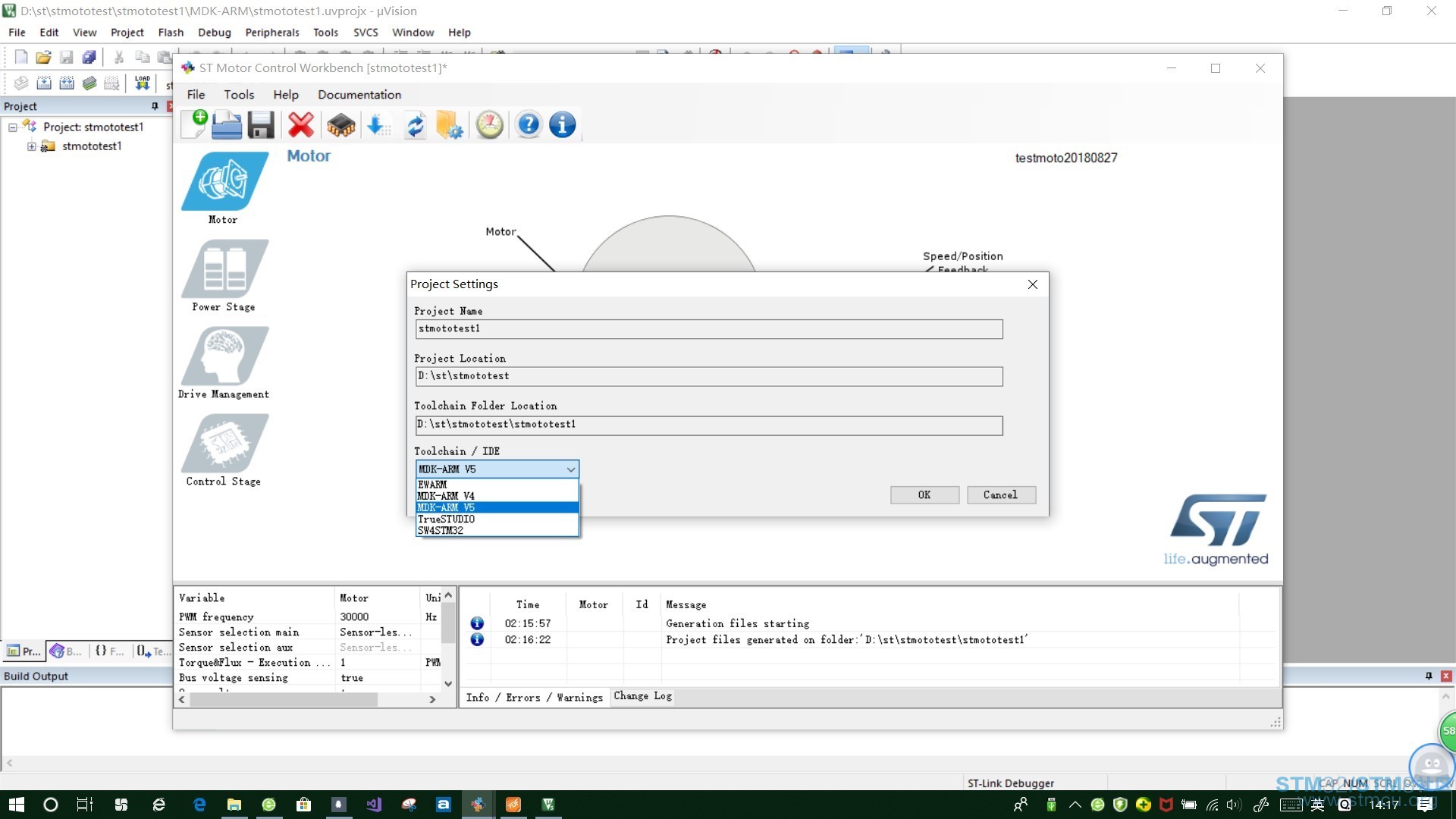Open the µVision Peripherals menu

click(272, 33)
